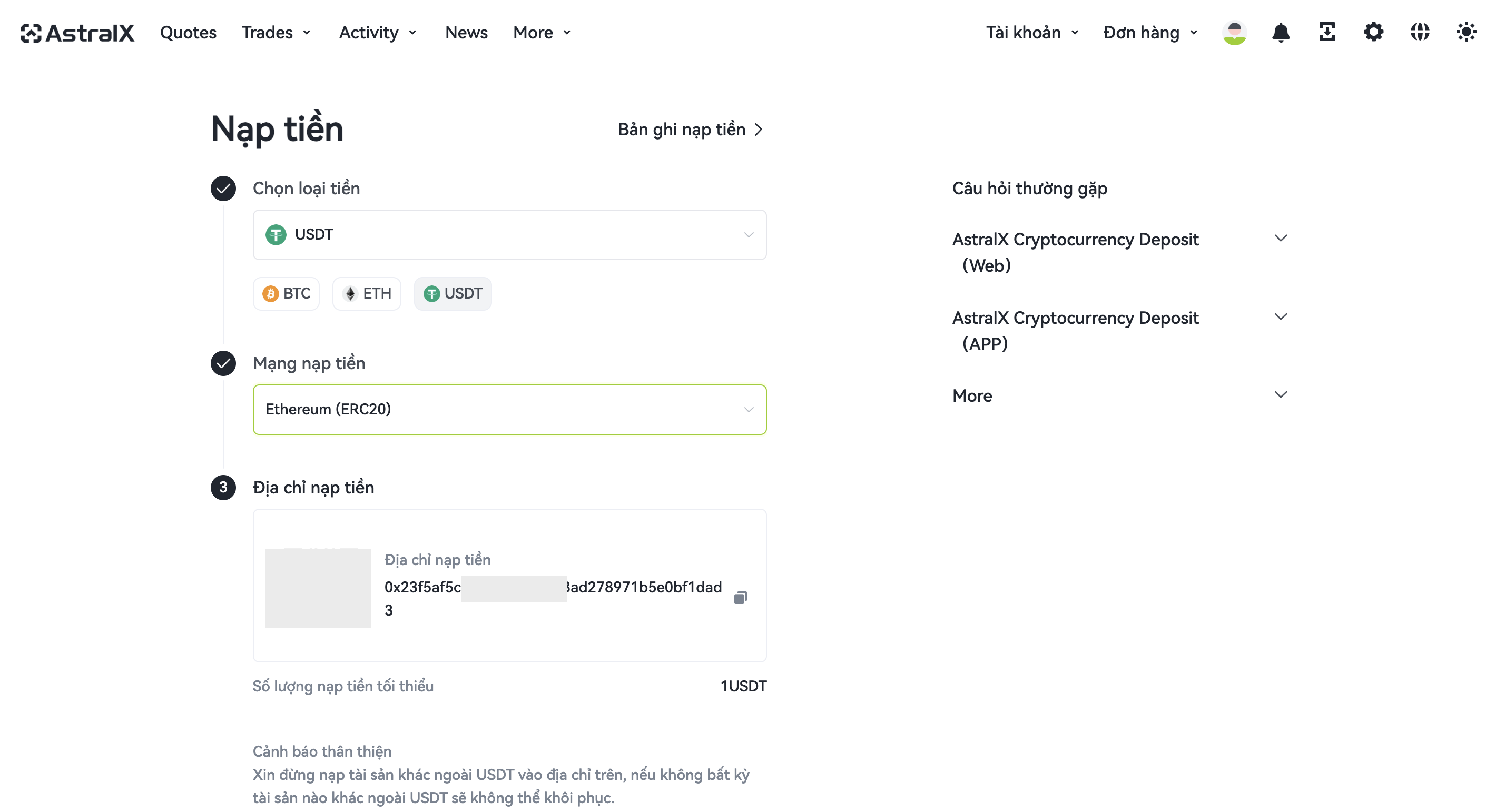Viewport: 1495px width, 812px height.
Task: Open the Ethereum (ERC20) network dropdown
Action: [x=509, y=410]
